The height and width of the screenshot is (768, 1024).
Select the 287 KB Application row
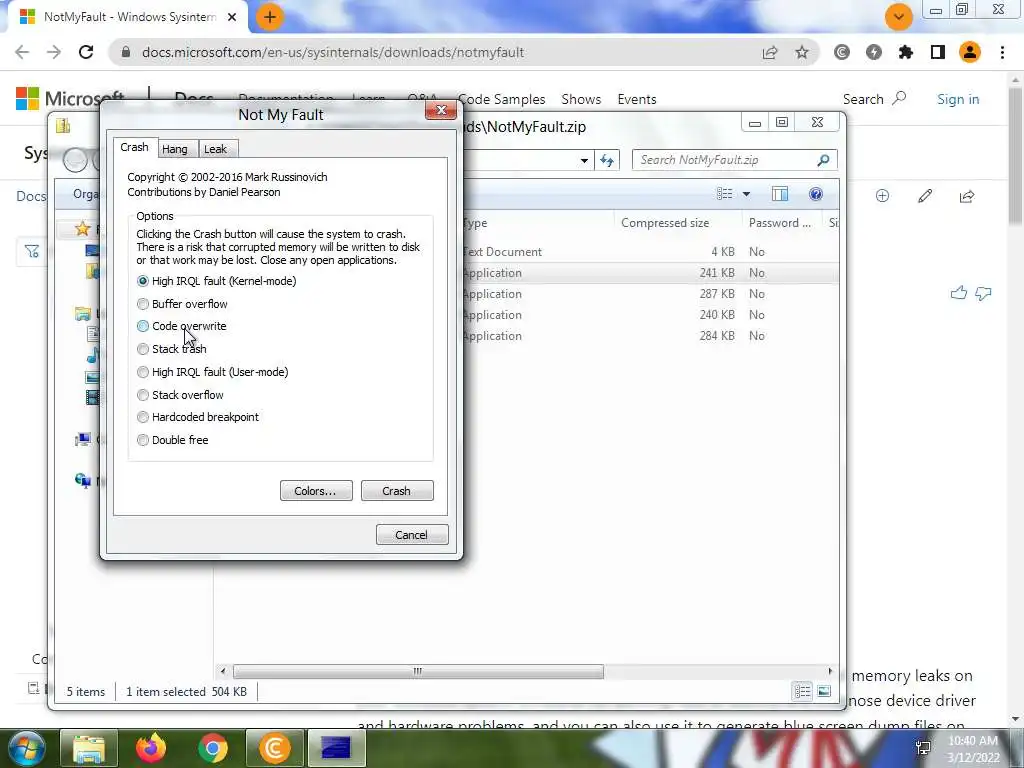[x=650, y=294]
